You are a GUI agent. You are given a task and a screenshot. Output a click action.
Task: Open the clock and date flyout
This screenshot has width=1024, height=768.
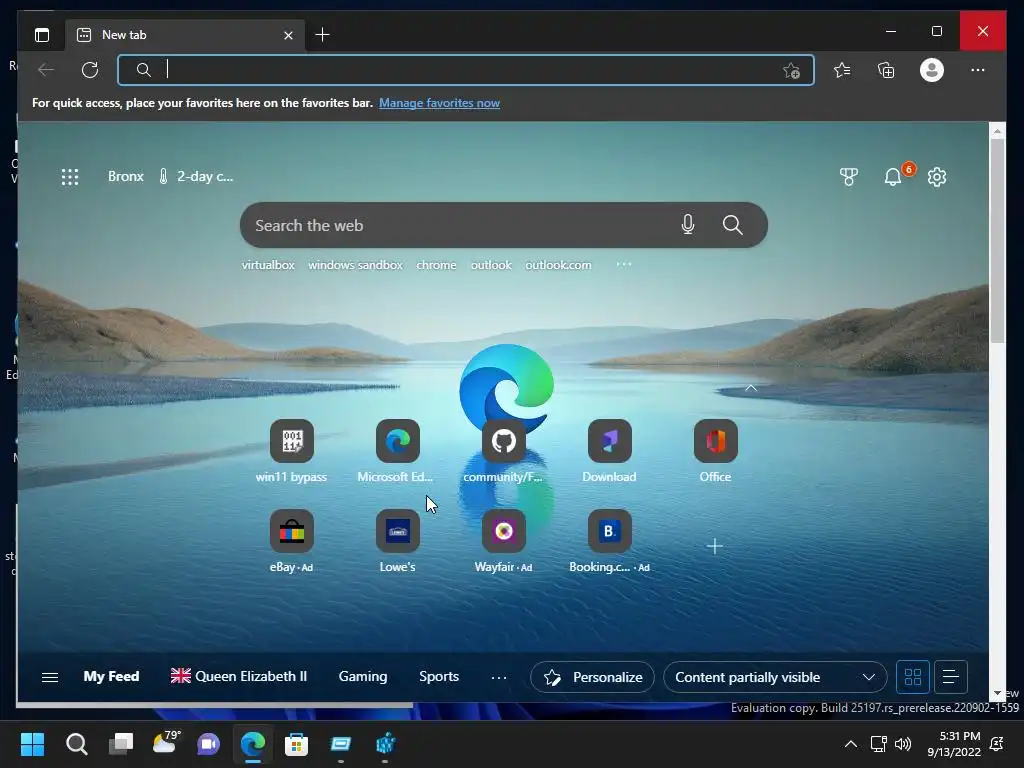[954, 744]
